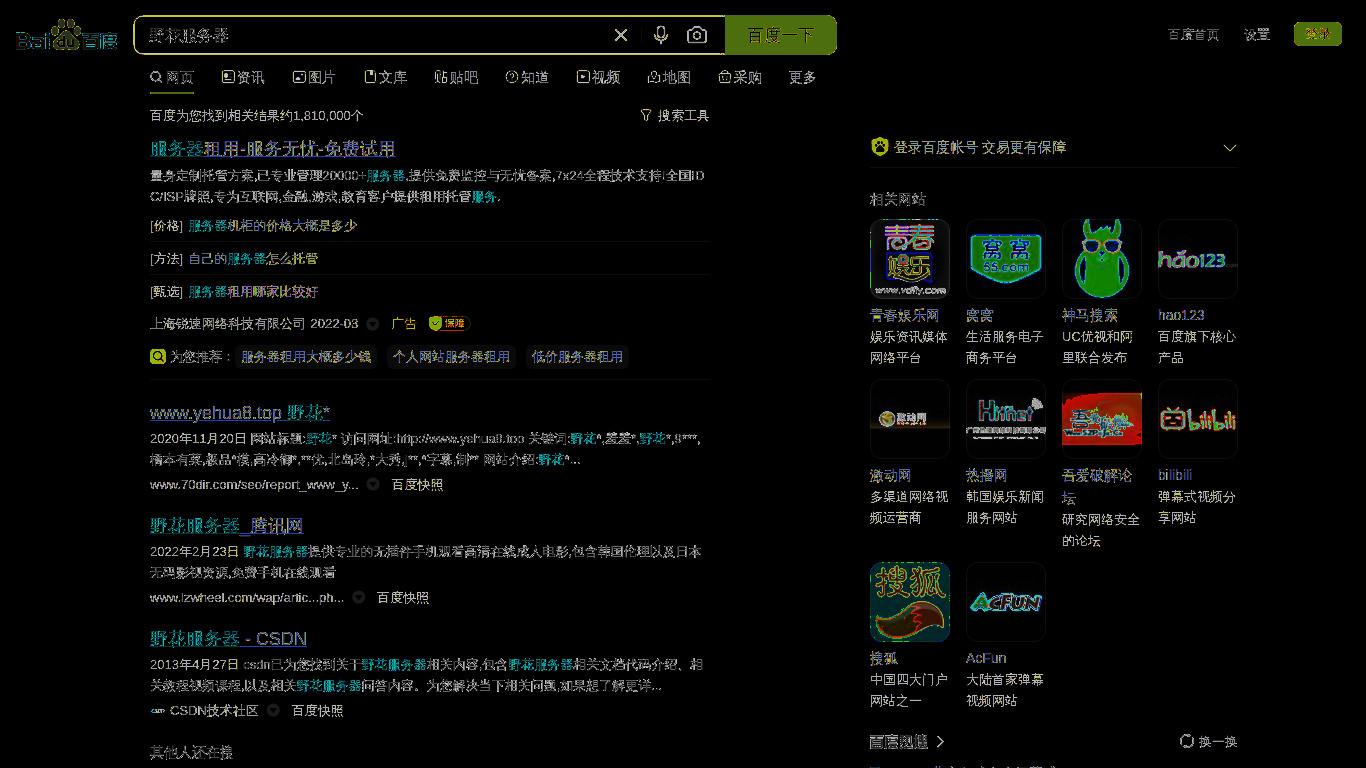Viewport: 1366px width, 768px height.
Task: Switch to the 视频 tab
Action: pyautogui.click(x=598, y=77)
